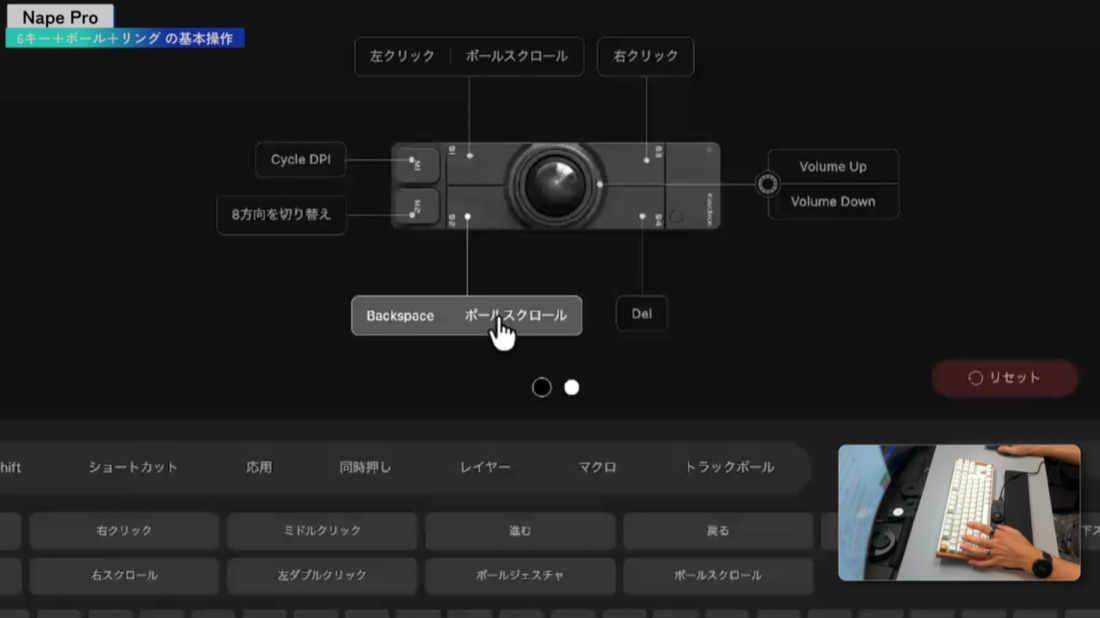Screen dimensions: 1100x618
Task: Click the trackball on the device image
Action: 555,186
